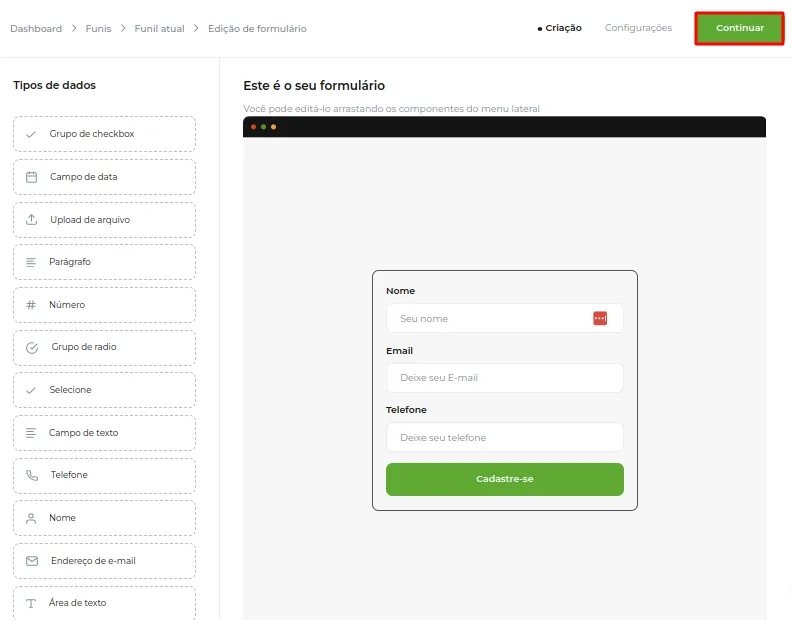Image resolution: width=792 pixels, height=620 pixels.
Task: Select the Grupo de radio component label
Action: pos(84,347)
